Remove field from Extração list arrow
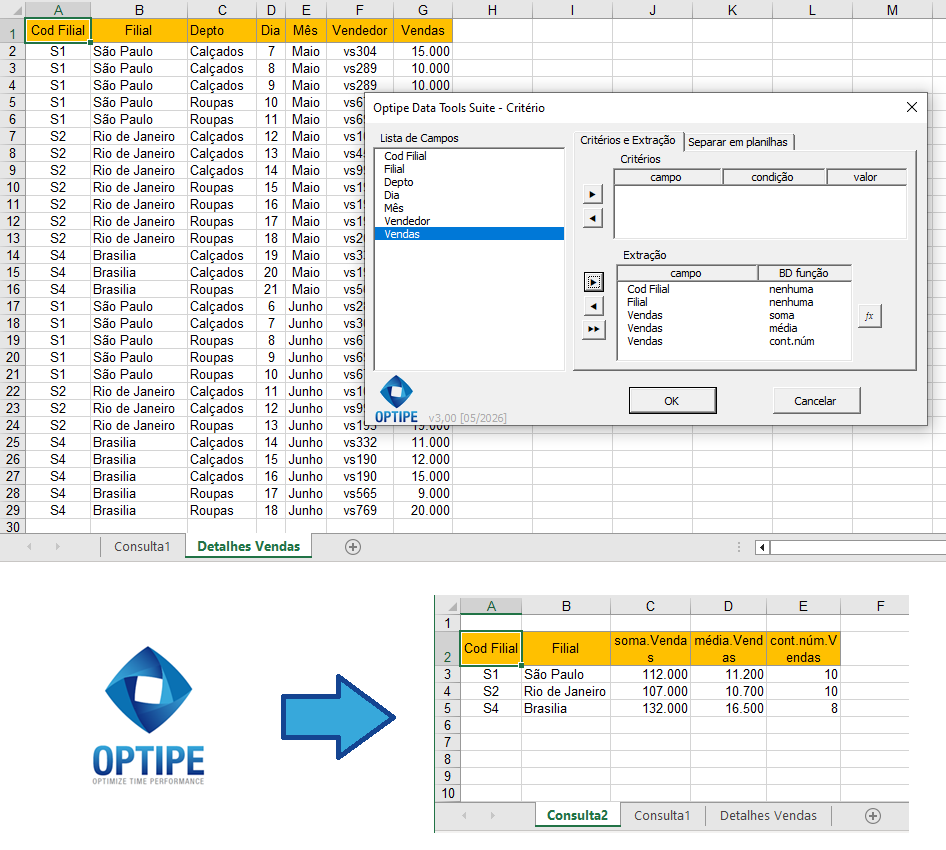The width and height of the screenshot is (946, 850). tap(594, 306)
